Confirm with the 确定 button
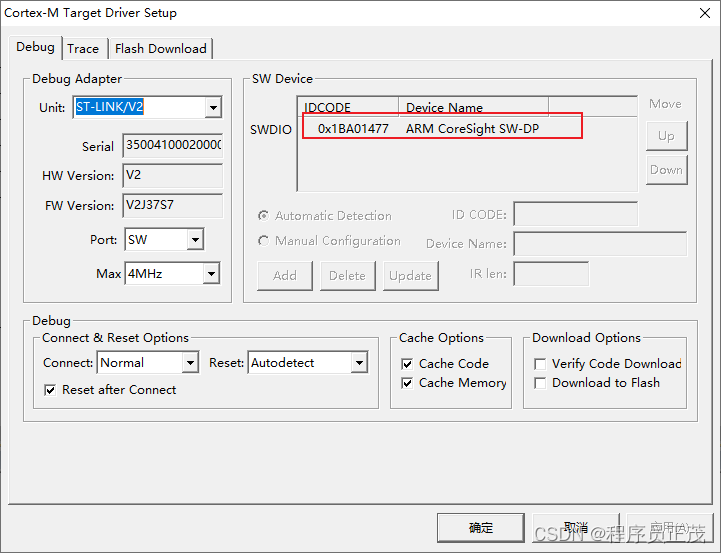 click(481, 528)
